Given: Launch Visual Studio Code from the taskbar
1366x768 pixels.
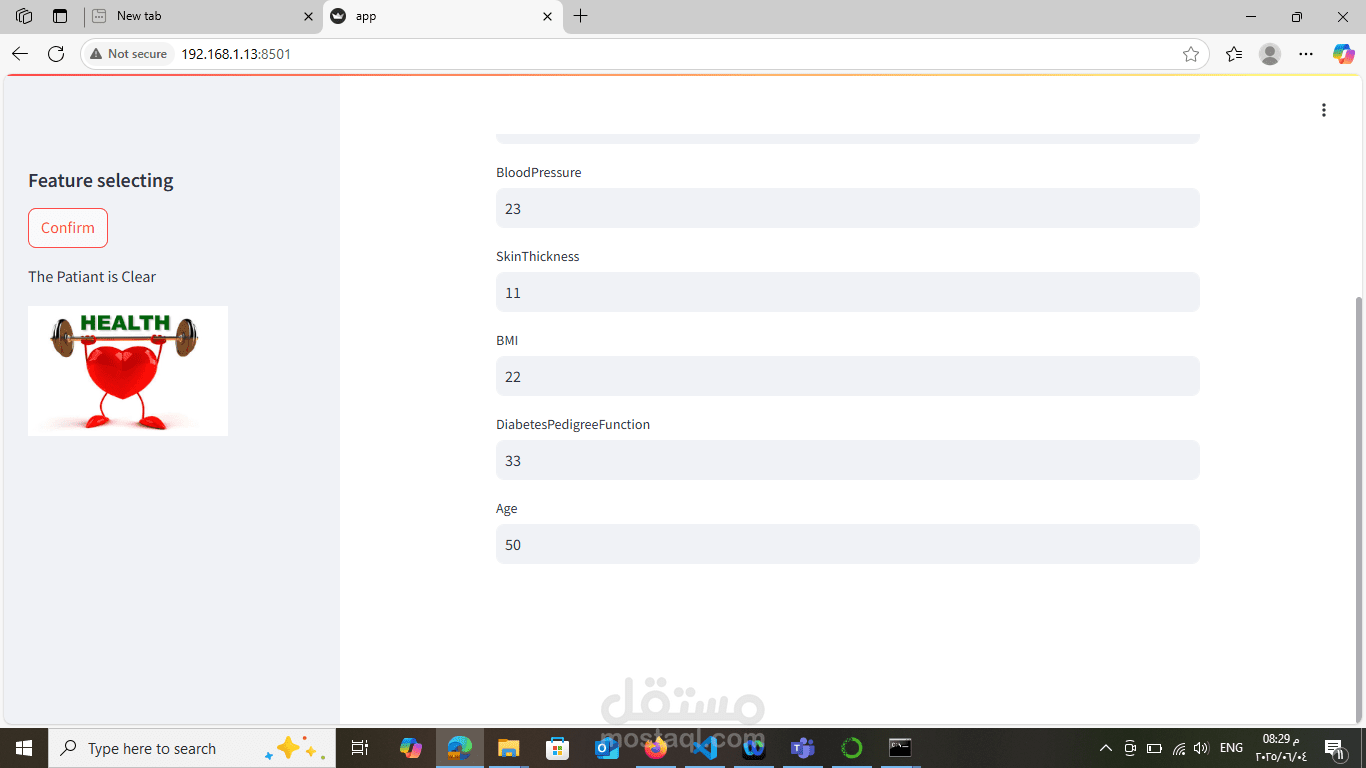Looking at the screenshot, I should (704, 747).
